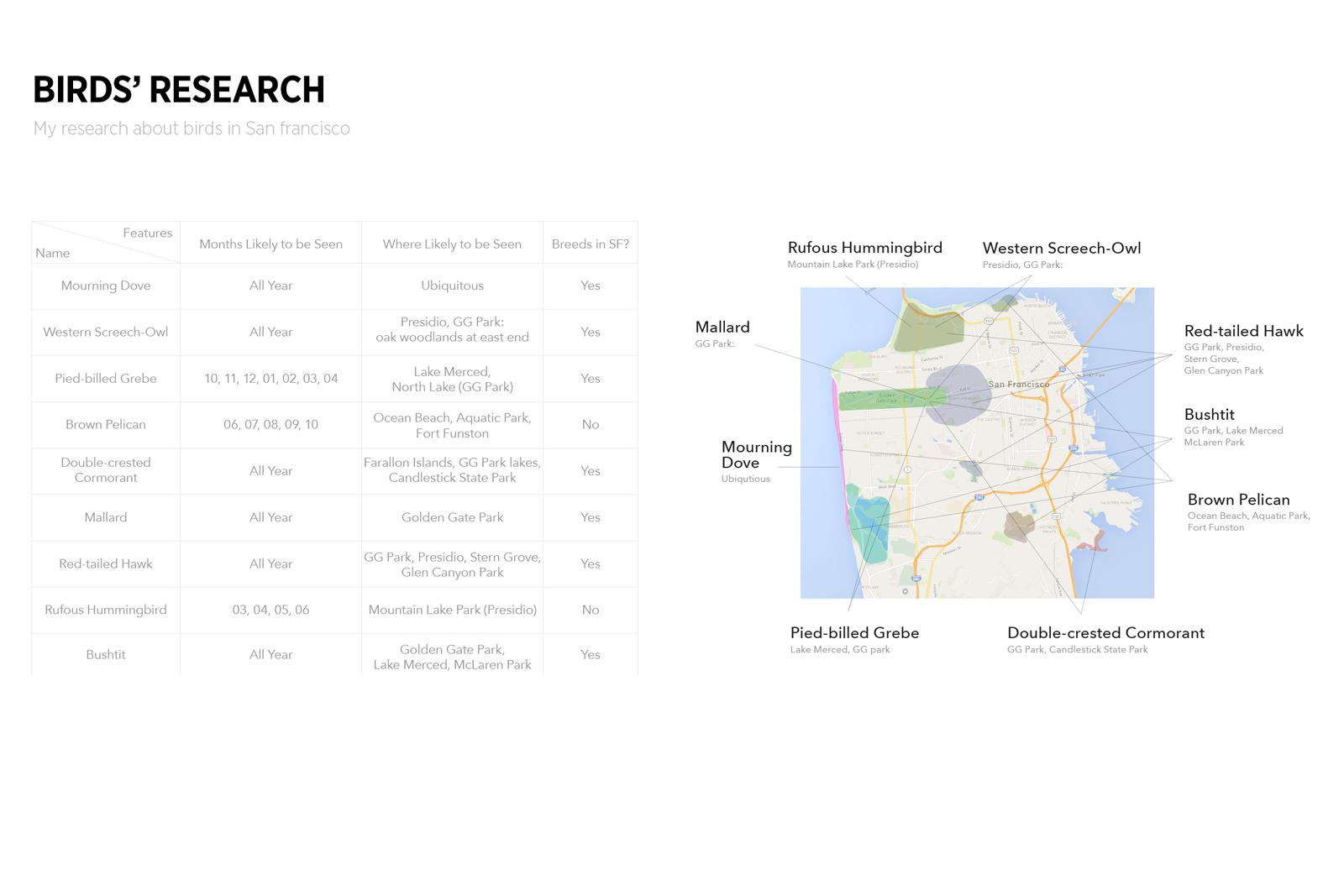Click the subtitle 'My research about birds' text
1344x896 pixels.
click(x=192, y=128)
